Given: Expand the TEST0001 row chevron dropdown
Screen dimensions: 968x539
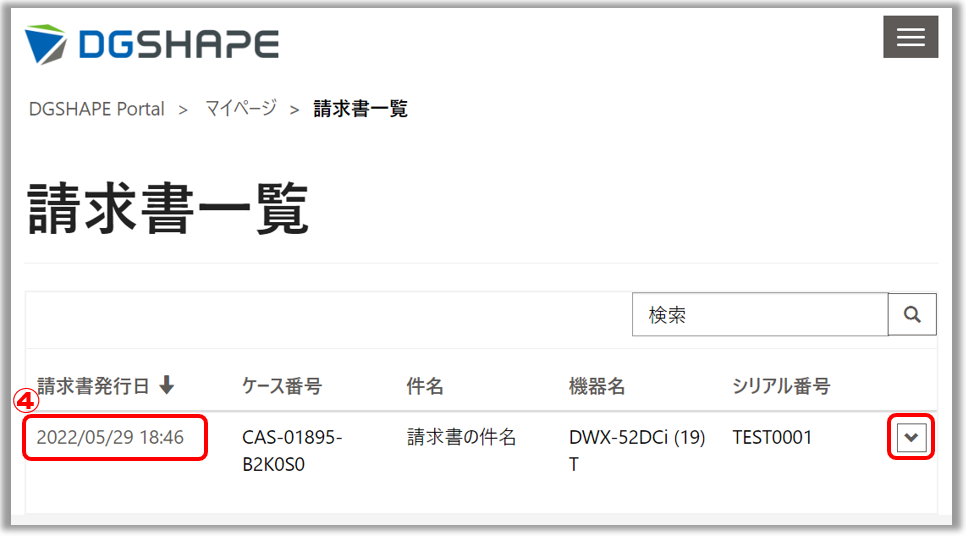Looking at the screenshot, I should tap(911, 438).
